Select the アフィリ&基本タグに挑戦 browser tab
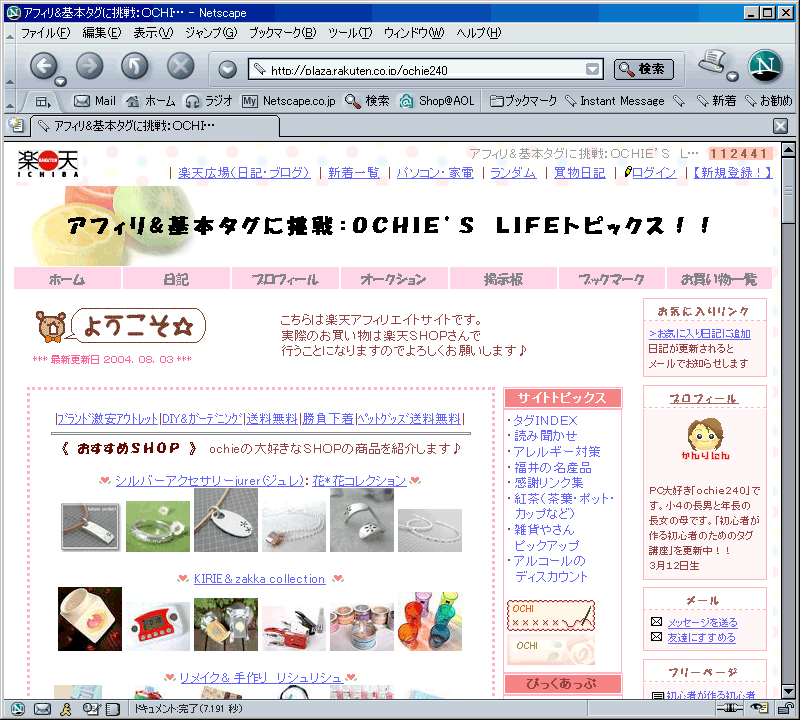Image resolution: width=800 pixels, height=720 pixels. (x=155, y=126)
